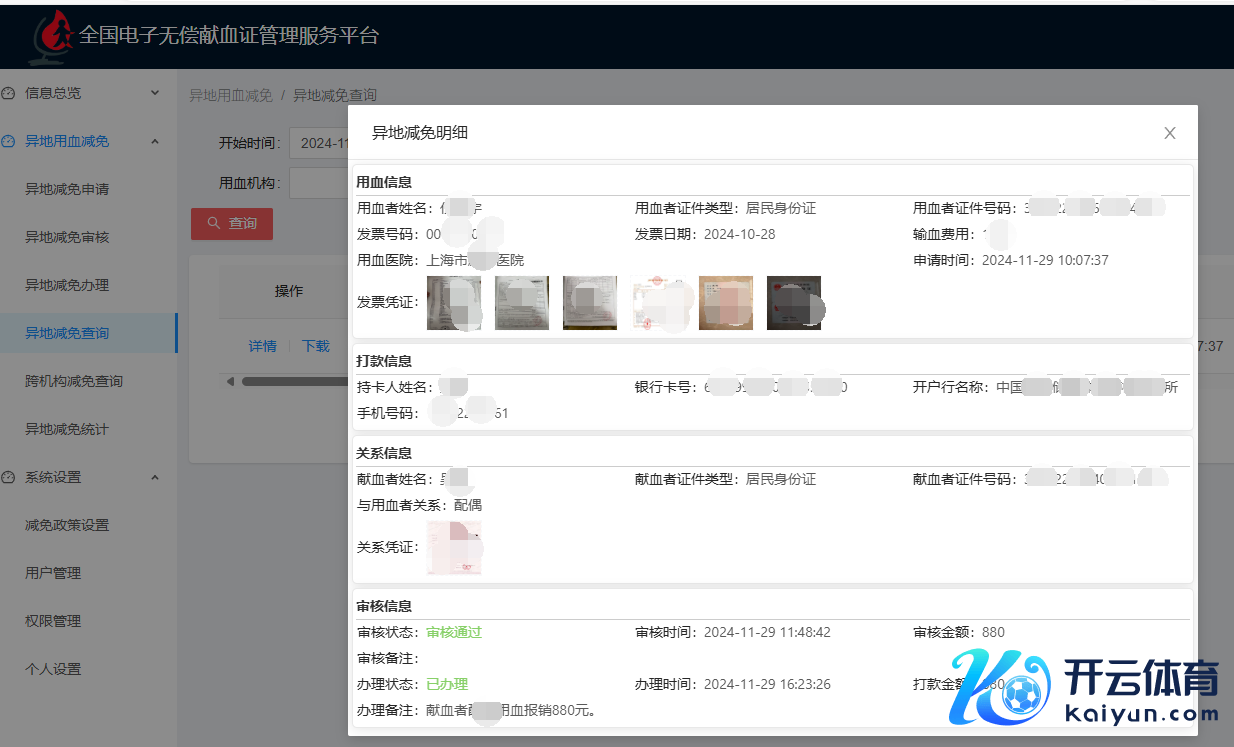
Task: Open 异地减免申请 in sidebar
Action: point(67,189)
